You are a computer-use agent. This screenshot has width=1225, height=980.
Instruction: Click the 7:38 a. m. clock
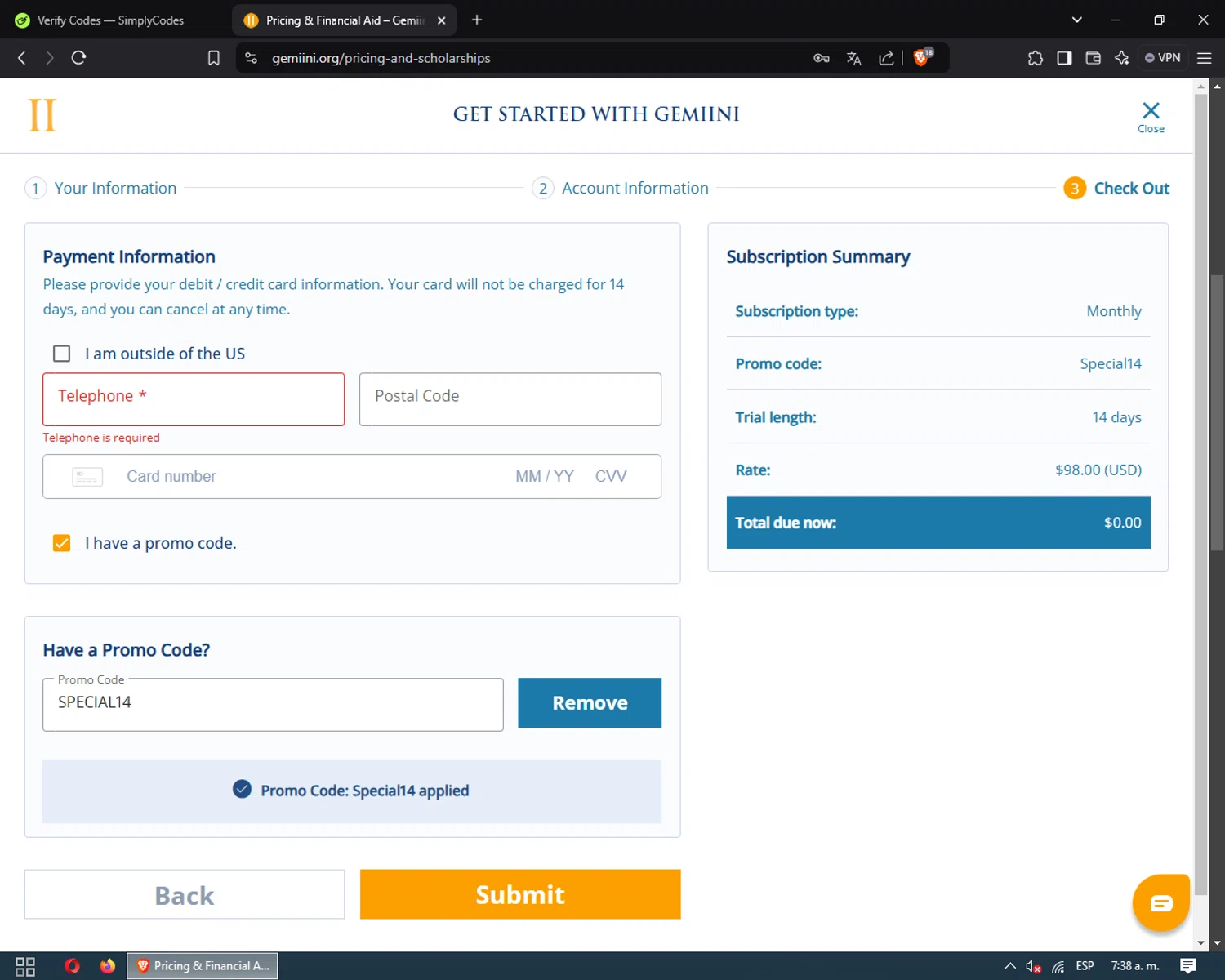[1135, 966]
